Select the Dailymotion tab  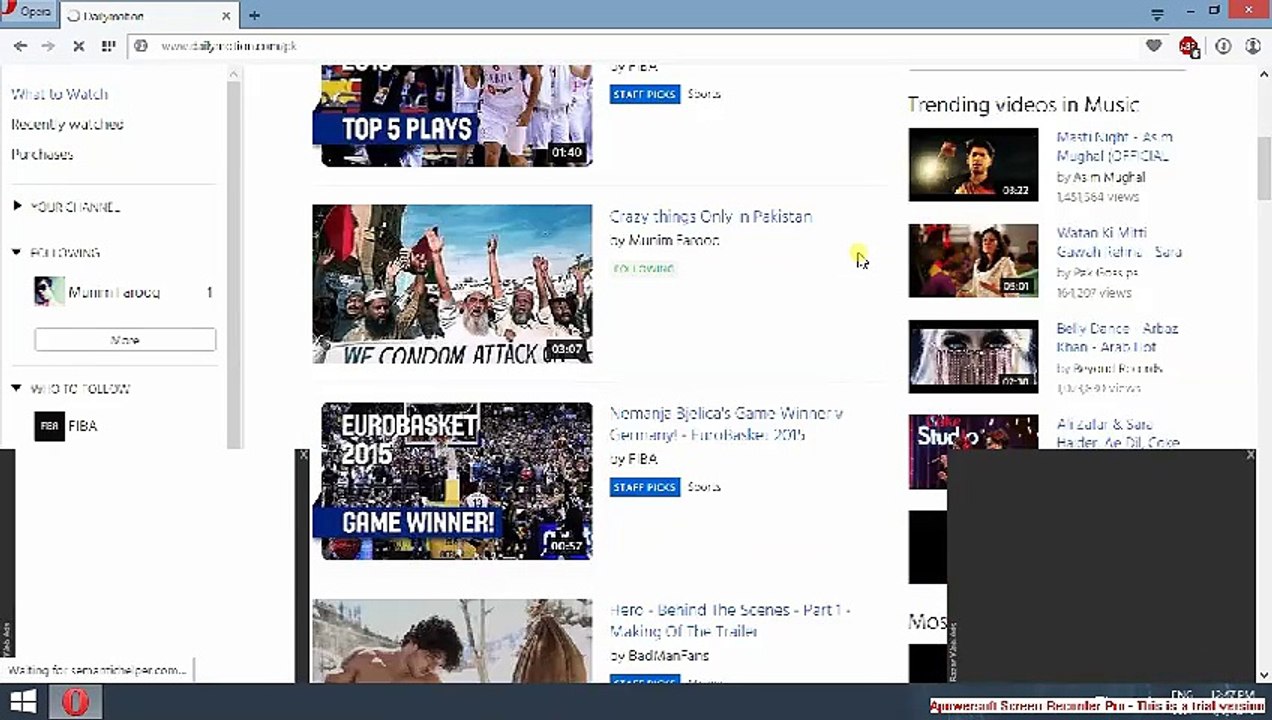click(x=148, y=16)
